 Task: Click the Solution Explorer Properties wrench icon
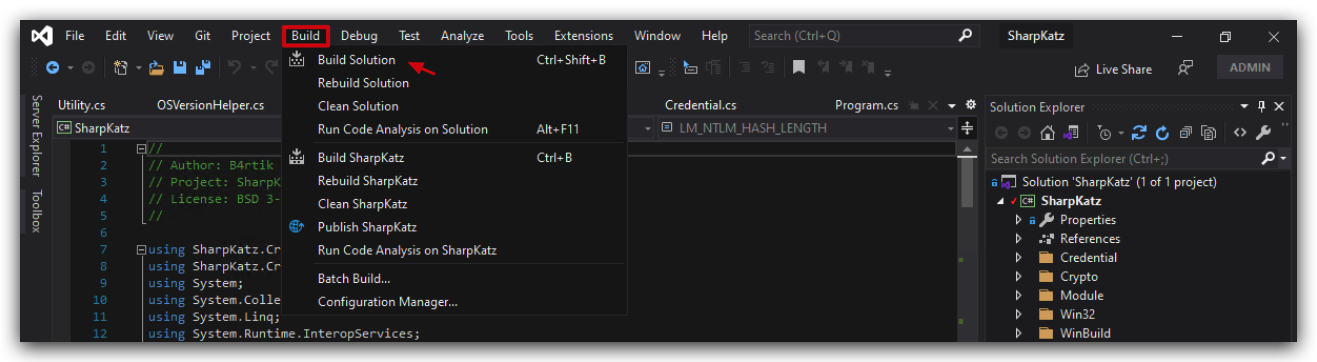[x=1263, y=132]
